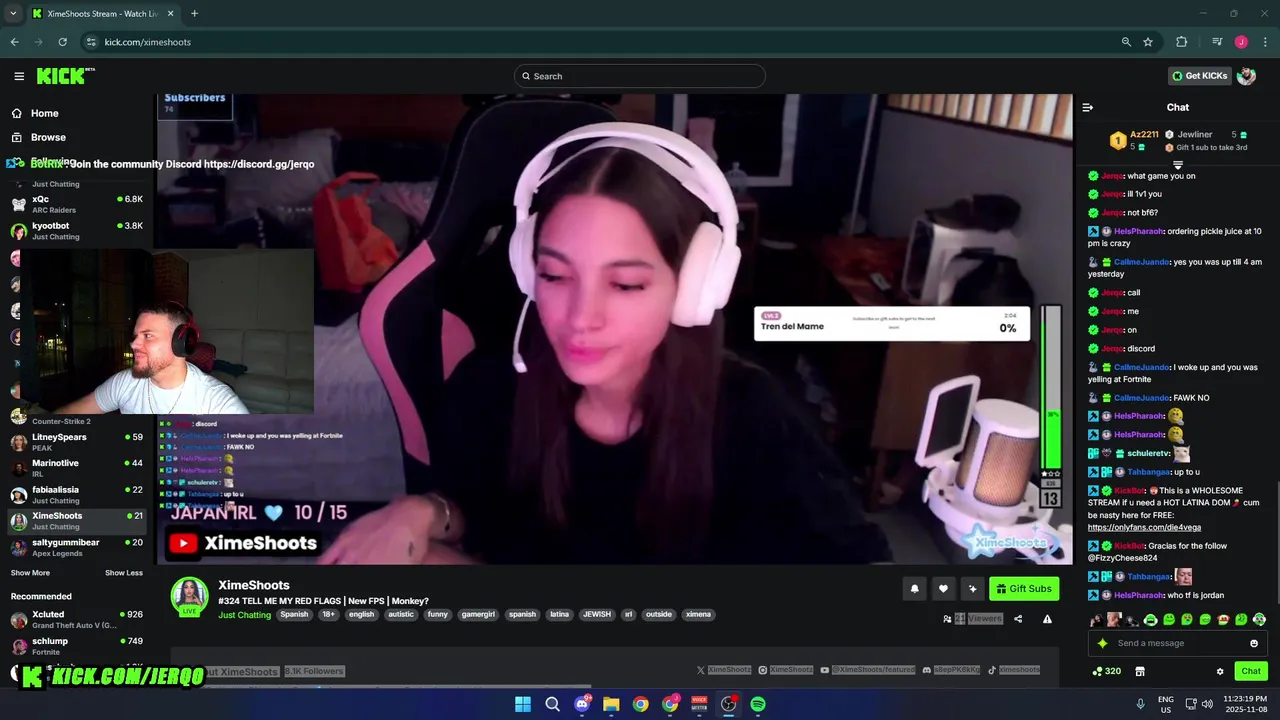
Task: Select the 18+ tag
Action: click(328, 614)
